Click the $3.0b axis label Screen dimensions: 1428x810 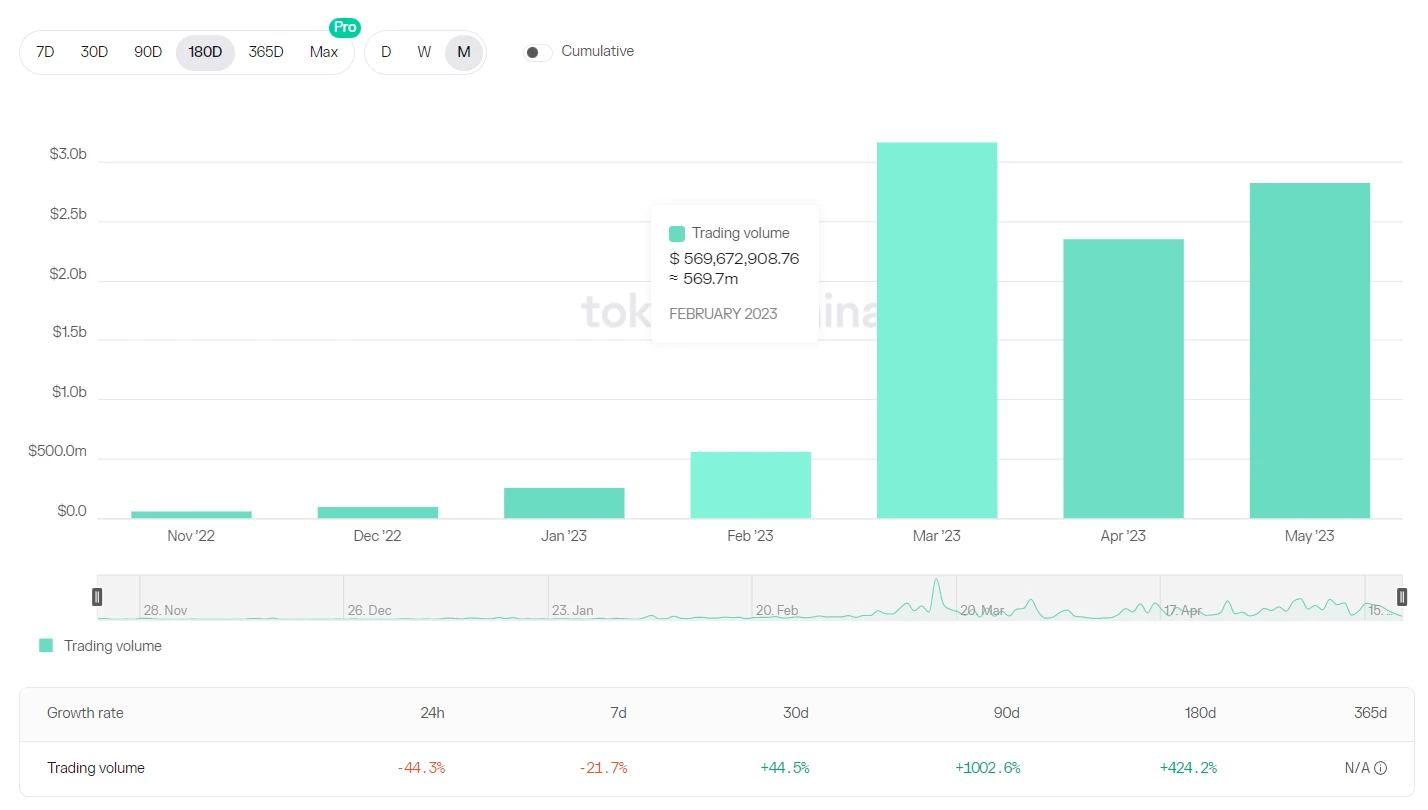[68, 154]
